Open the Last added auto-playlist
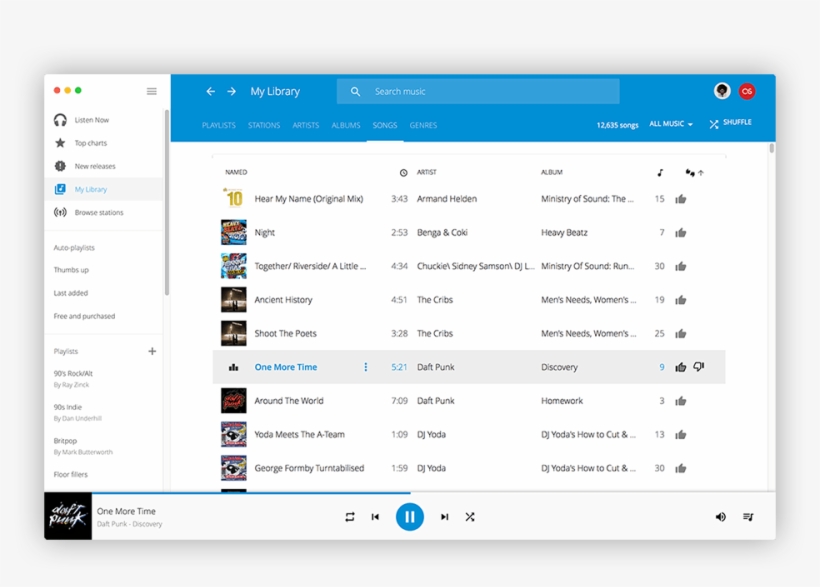 click(x=71, y=293)
